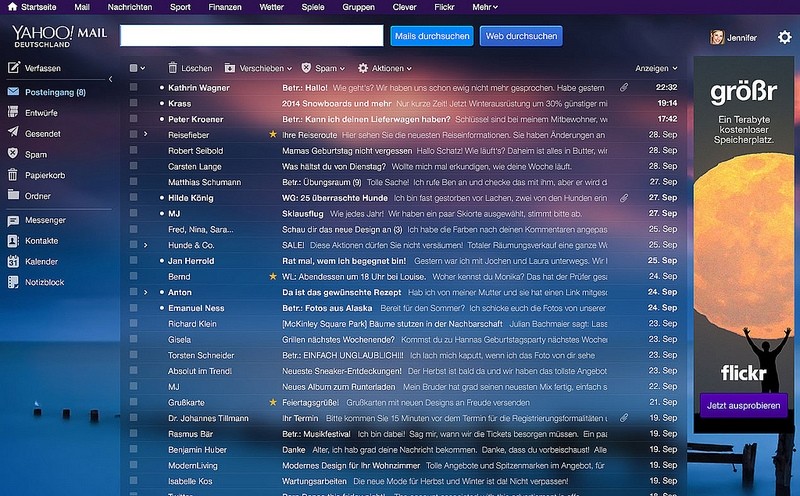Screen dimensions: 800x496
Task: Tick the select-all checkbox in the toolbar
Action: [x=133, y=68]
